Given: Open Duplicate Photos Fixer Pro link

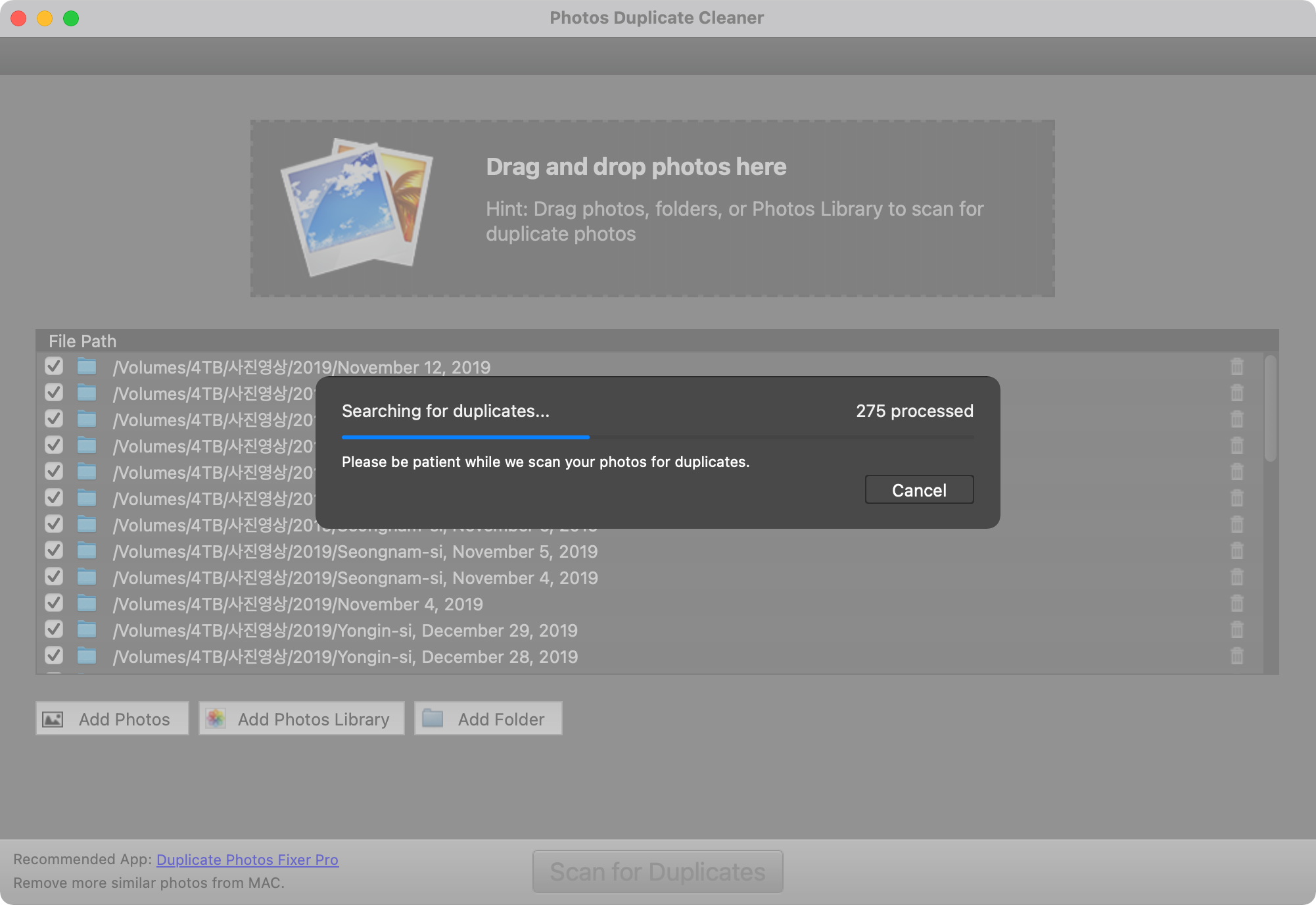Looking at the screenshot, I should click(x=247, y=860).
